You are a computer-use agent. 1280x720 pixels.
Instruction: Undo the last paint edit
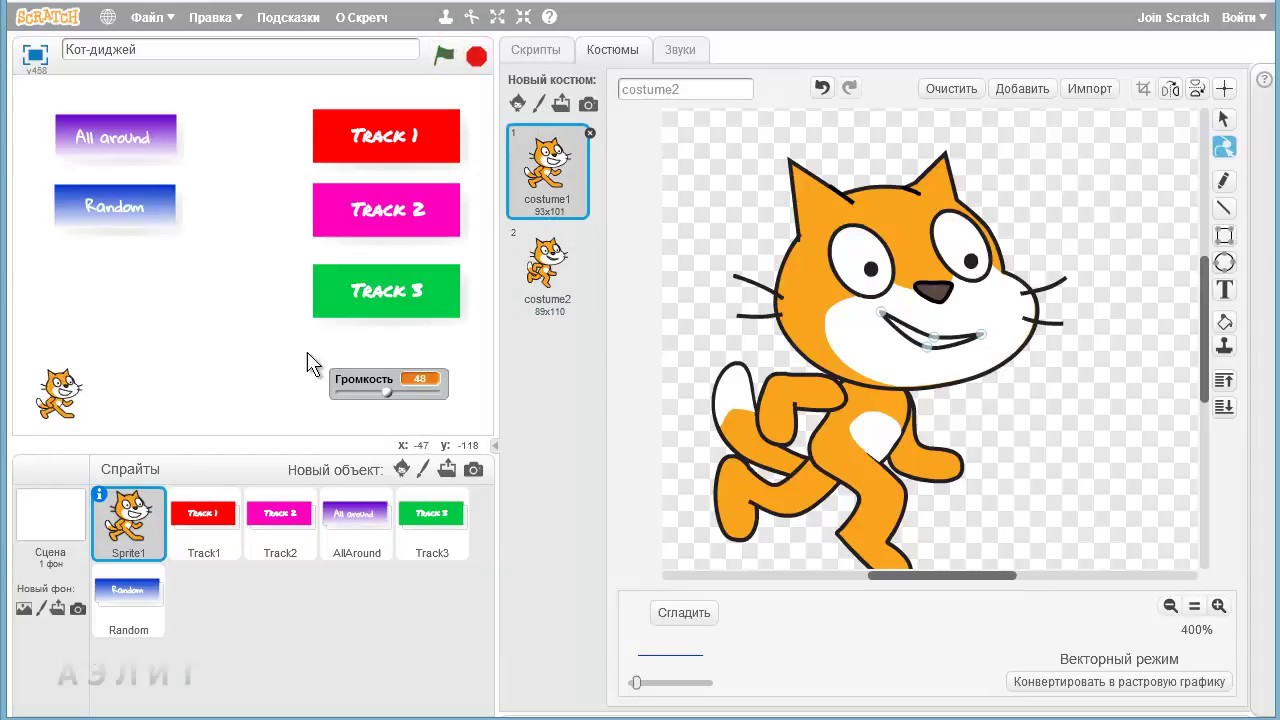click(822, 88)
